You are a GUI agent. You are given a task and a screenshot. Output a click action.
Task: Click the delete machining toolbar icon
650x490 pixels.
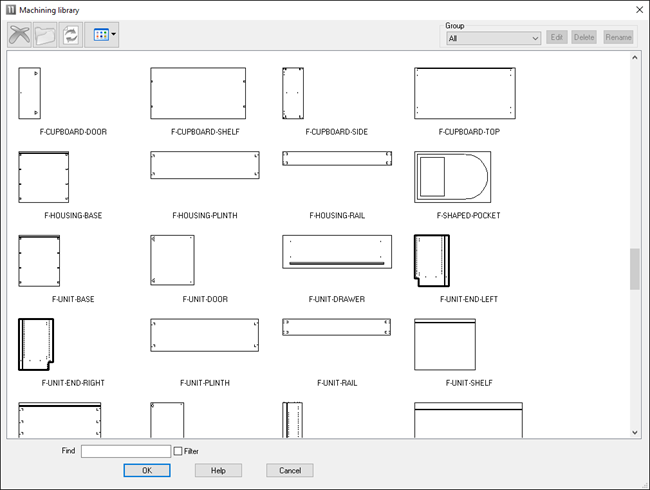pos(19,34)
